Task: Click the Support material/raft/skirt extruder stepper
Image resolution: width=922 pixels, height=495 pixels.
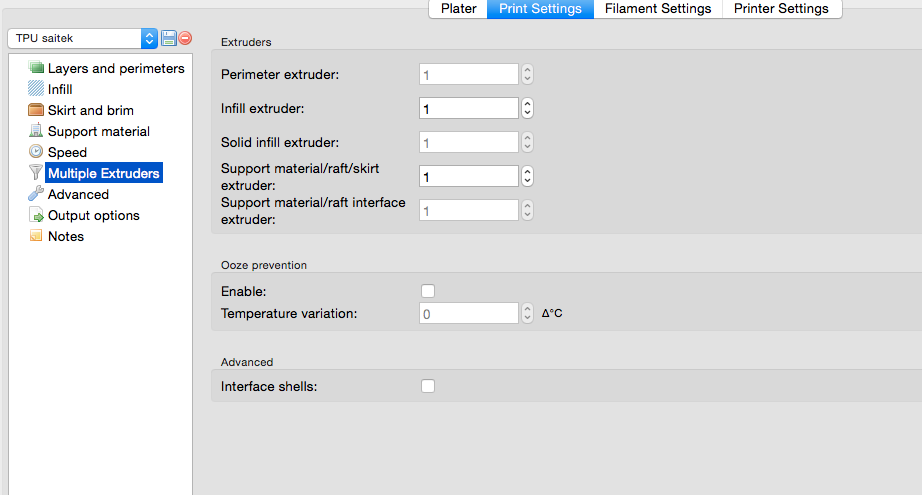Action: [x=528, y=176]
